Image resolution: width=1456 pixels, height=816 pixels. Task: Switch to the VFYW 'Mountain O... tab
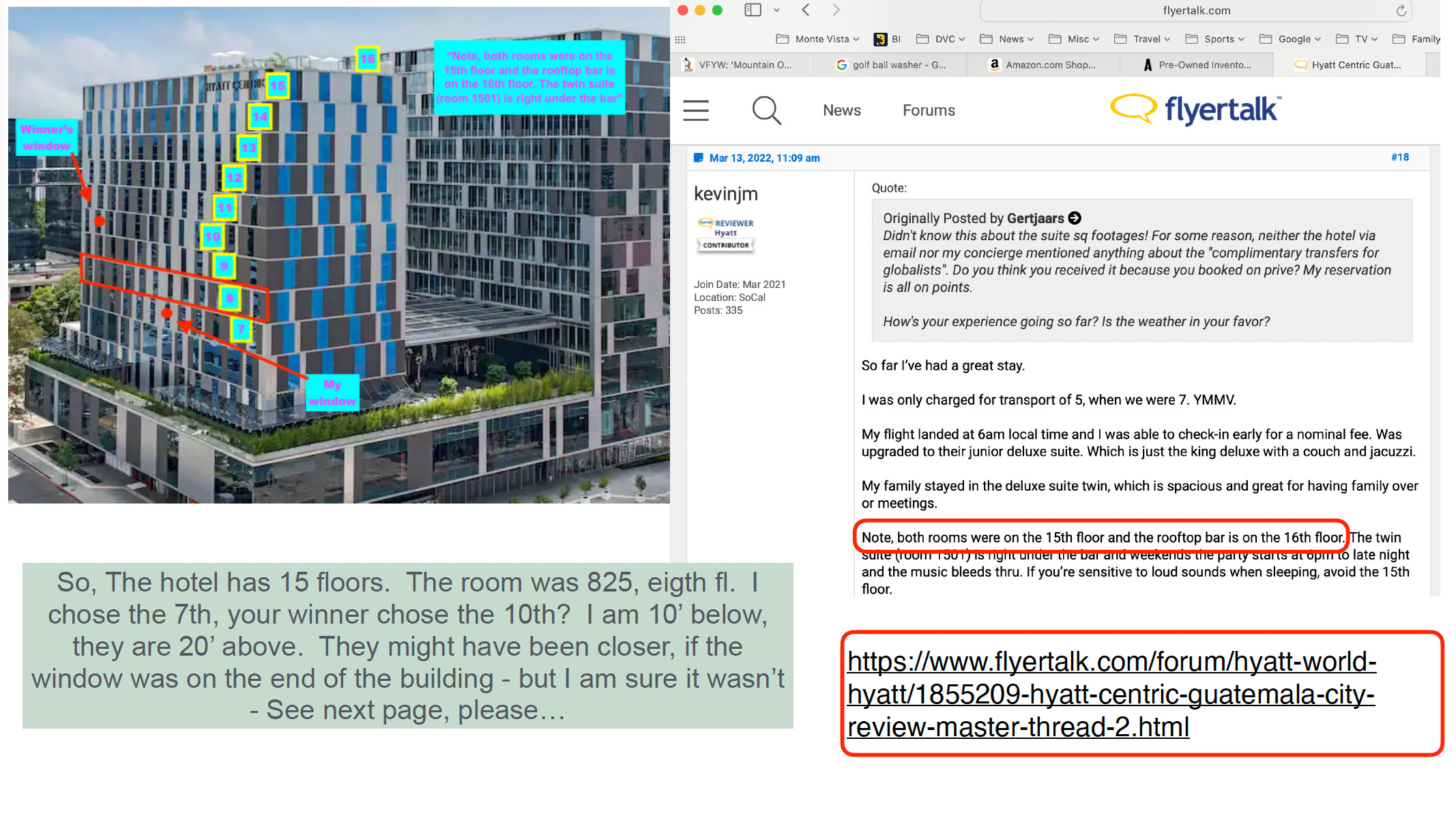click(742, 65)
